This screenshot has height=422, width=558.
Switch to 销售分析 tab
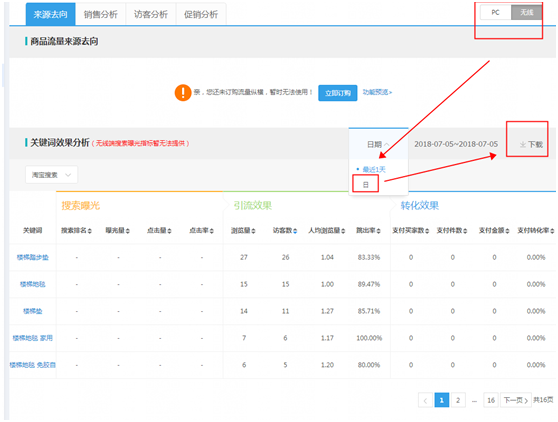point(101,14)
